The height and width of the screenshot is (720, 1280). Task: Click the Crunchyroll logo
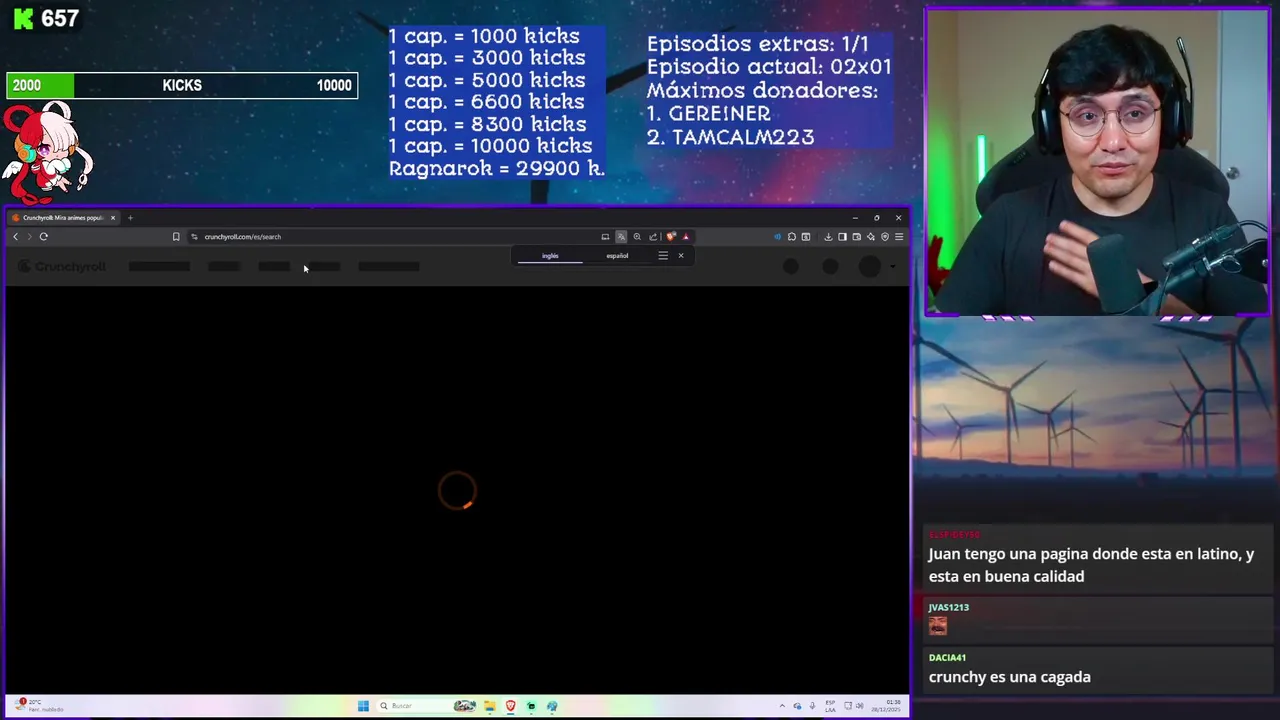(x=62, y=266)
